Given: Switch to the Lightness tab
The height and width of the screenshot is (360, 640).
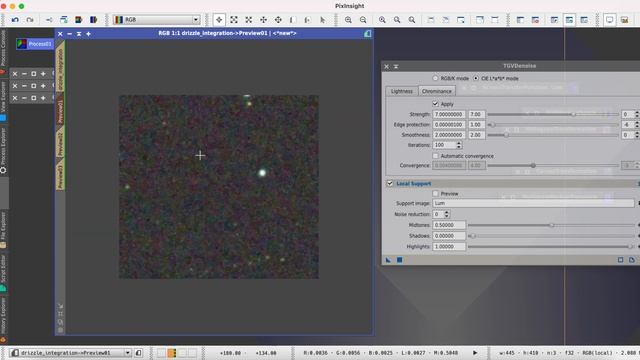Looking at the screenshot, I should point(402,91).
